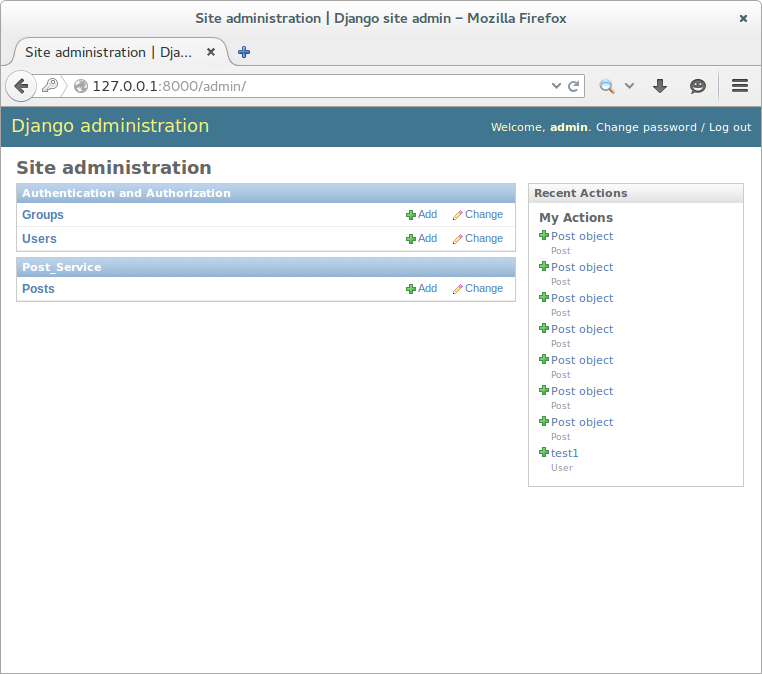This screenshot has height=674, width=762.
Task: Open test1 user recent action link
Action: click(x=565, y=453)
